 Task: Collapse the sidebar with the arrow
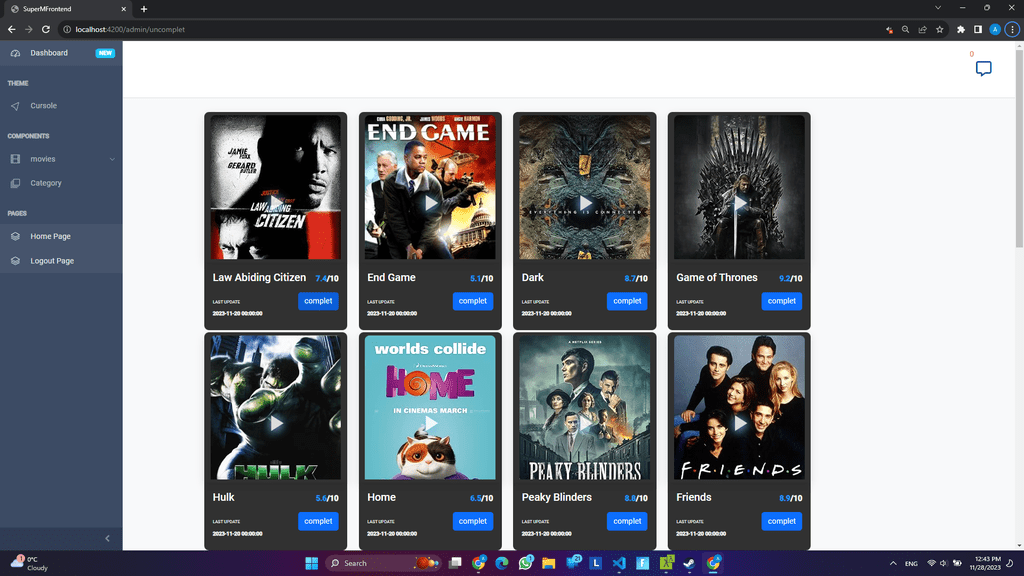coord(108,539)
